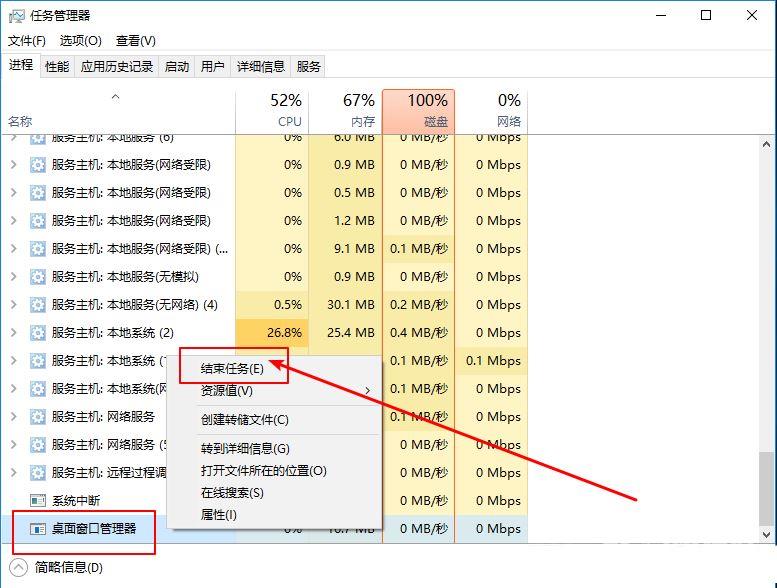This screenshot has height=588, width=777.
Task: Expand 本地服务(网络受限) row with 9.1 MB
Action: pos(14,249)
